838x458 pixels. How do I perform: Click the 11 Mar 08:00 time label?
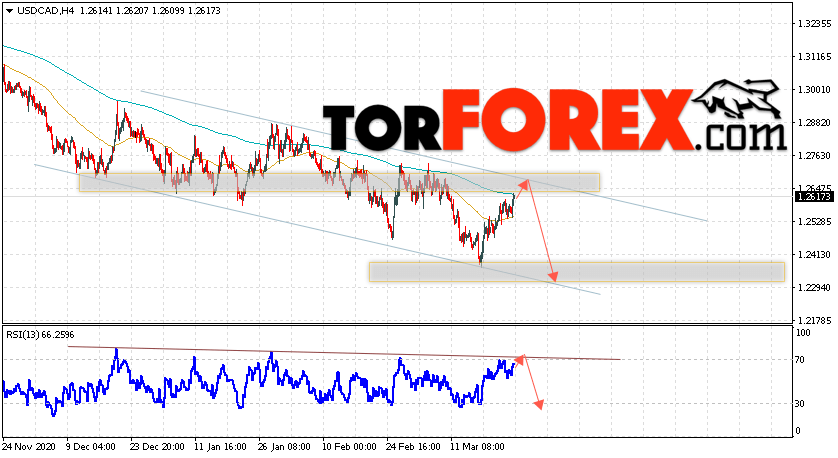pos(477,447)
